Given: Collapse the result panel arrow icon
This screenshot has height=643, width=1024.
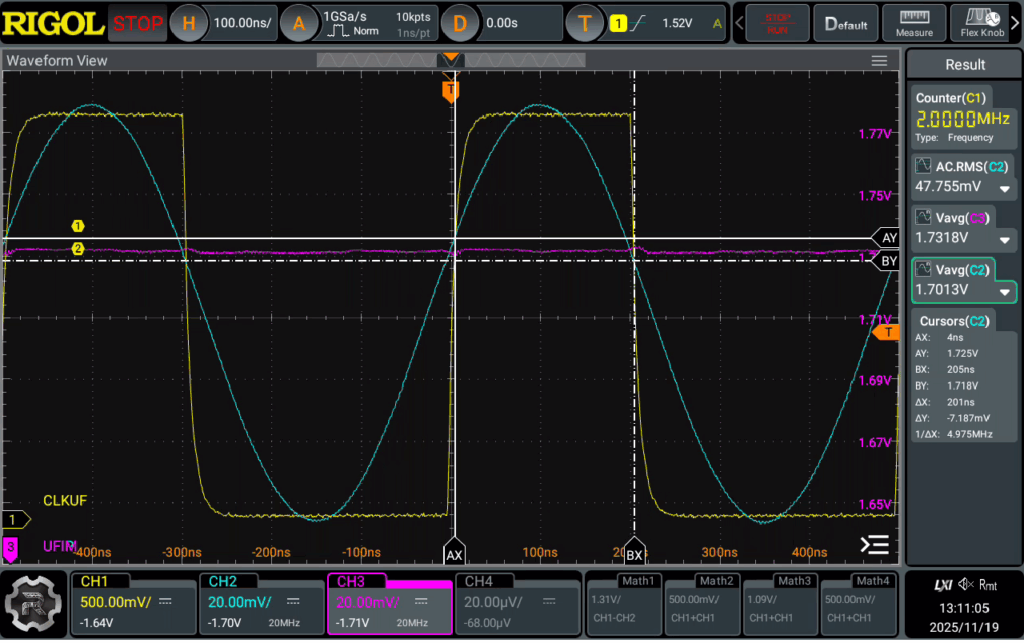Looking at the screenshot, I should click(x=874, y=544).
